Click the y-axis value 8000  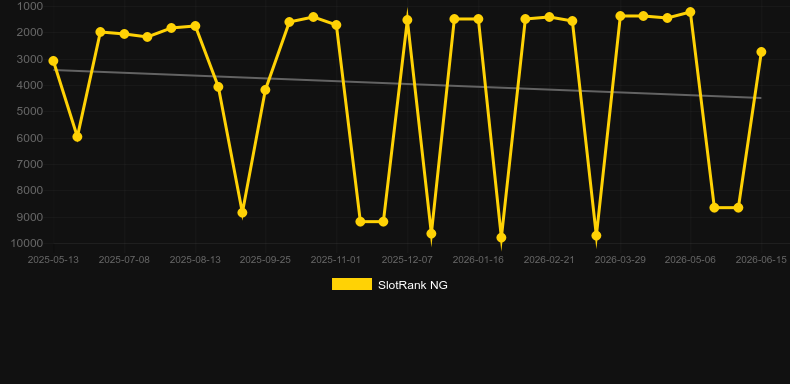[30, 190]
